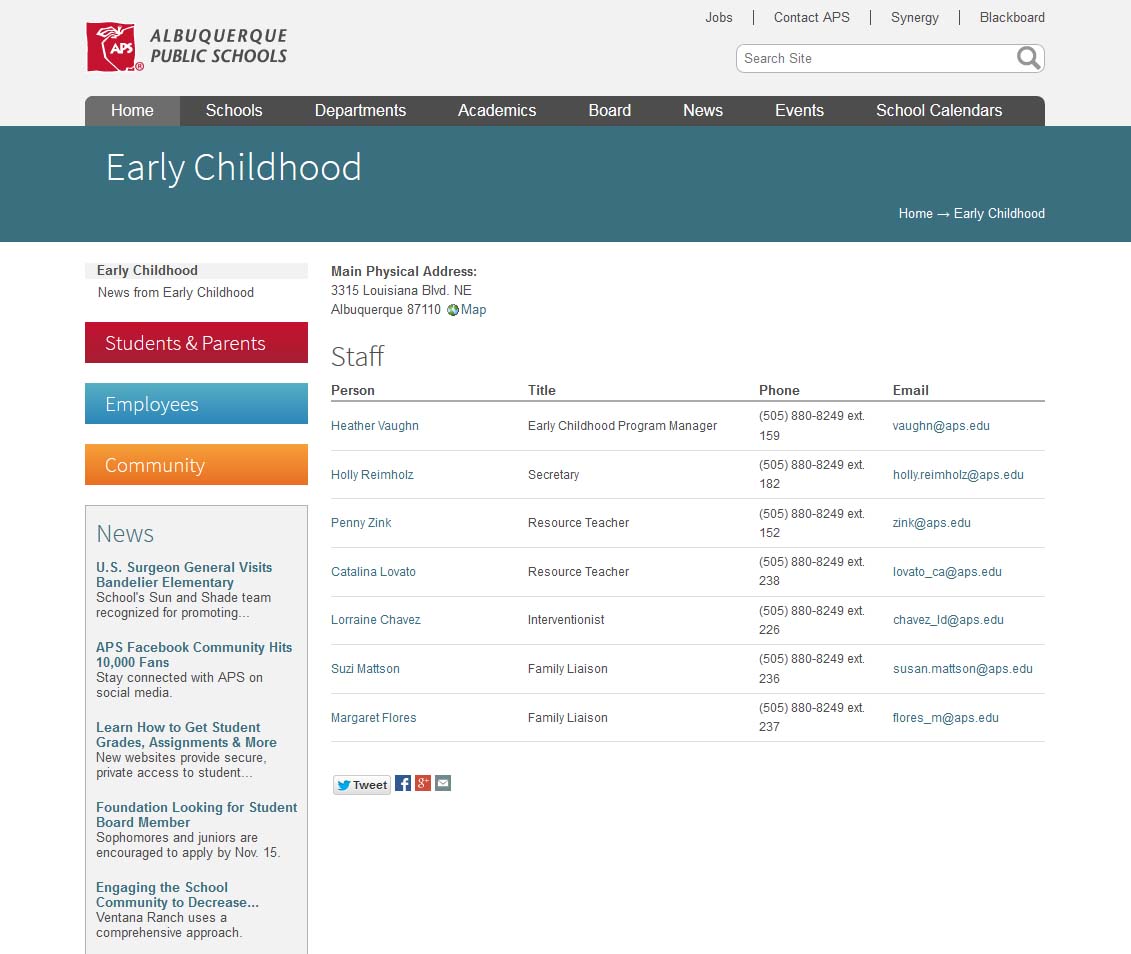Screen dimensions: 1131x954
Task: Share page via Google Plus icon
Action: coord(423,783)
